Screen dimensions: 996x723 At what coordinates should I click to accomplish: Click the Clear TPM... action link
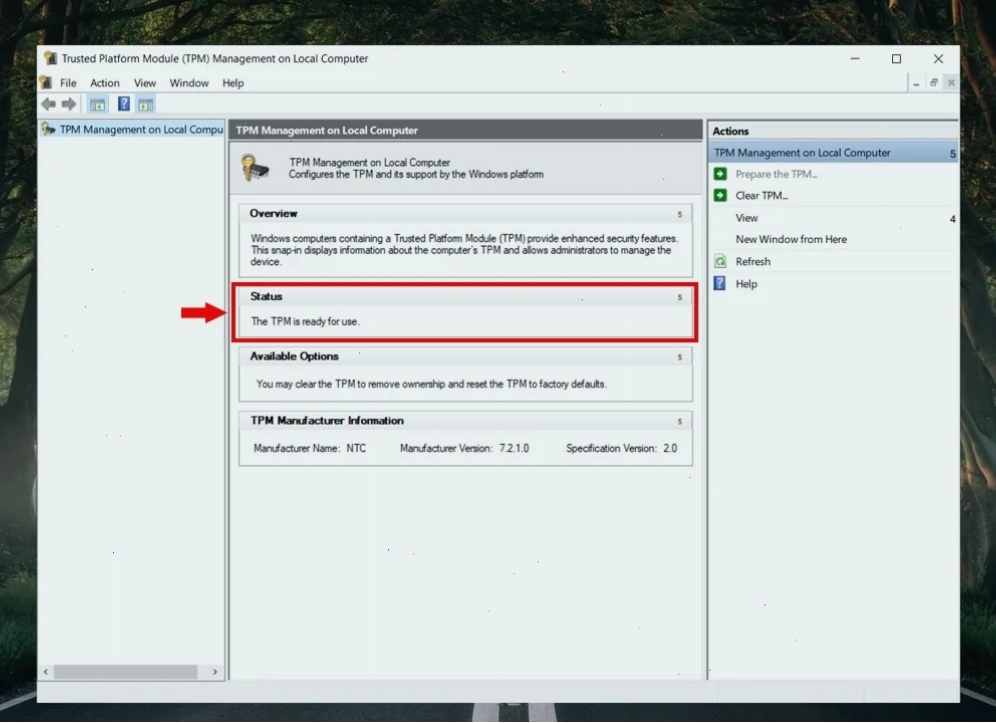[762, 196]
